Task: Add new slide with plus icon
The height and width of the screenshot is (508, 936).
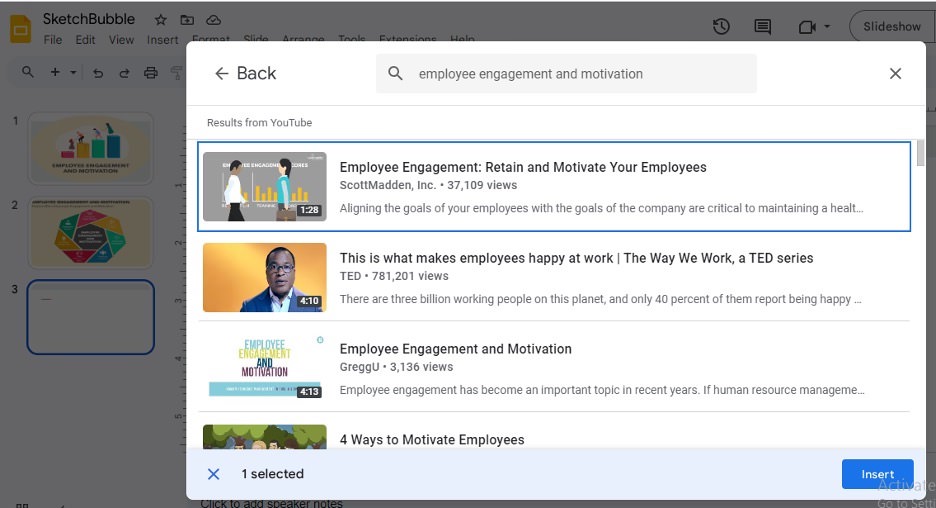Action: [55, 72]
